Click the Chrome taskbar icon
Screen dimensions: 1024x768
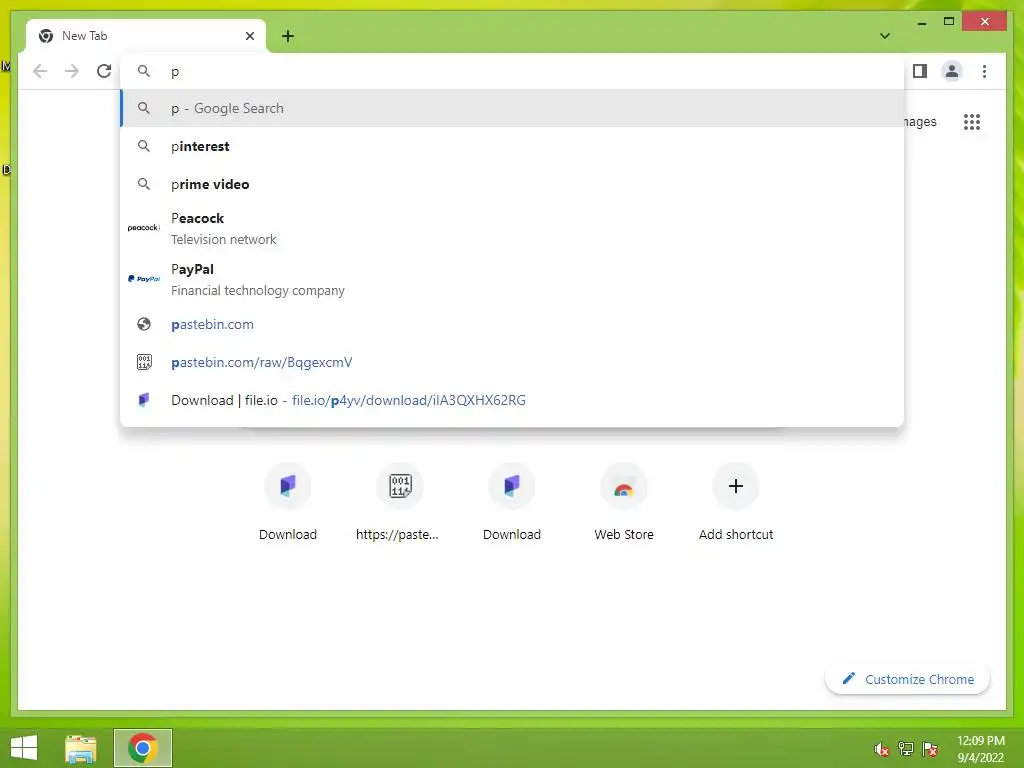point(142,748)
